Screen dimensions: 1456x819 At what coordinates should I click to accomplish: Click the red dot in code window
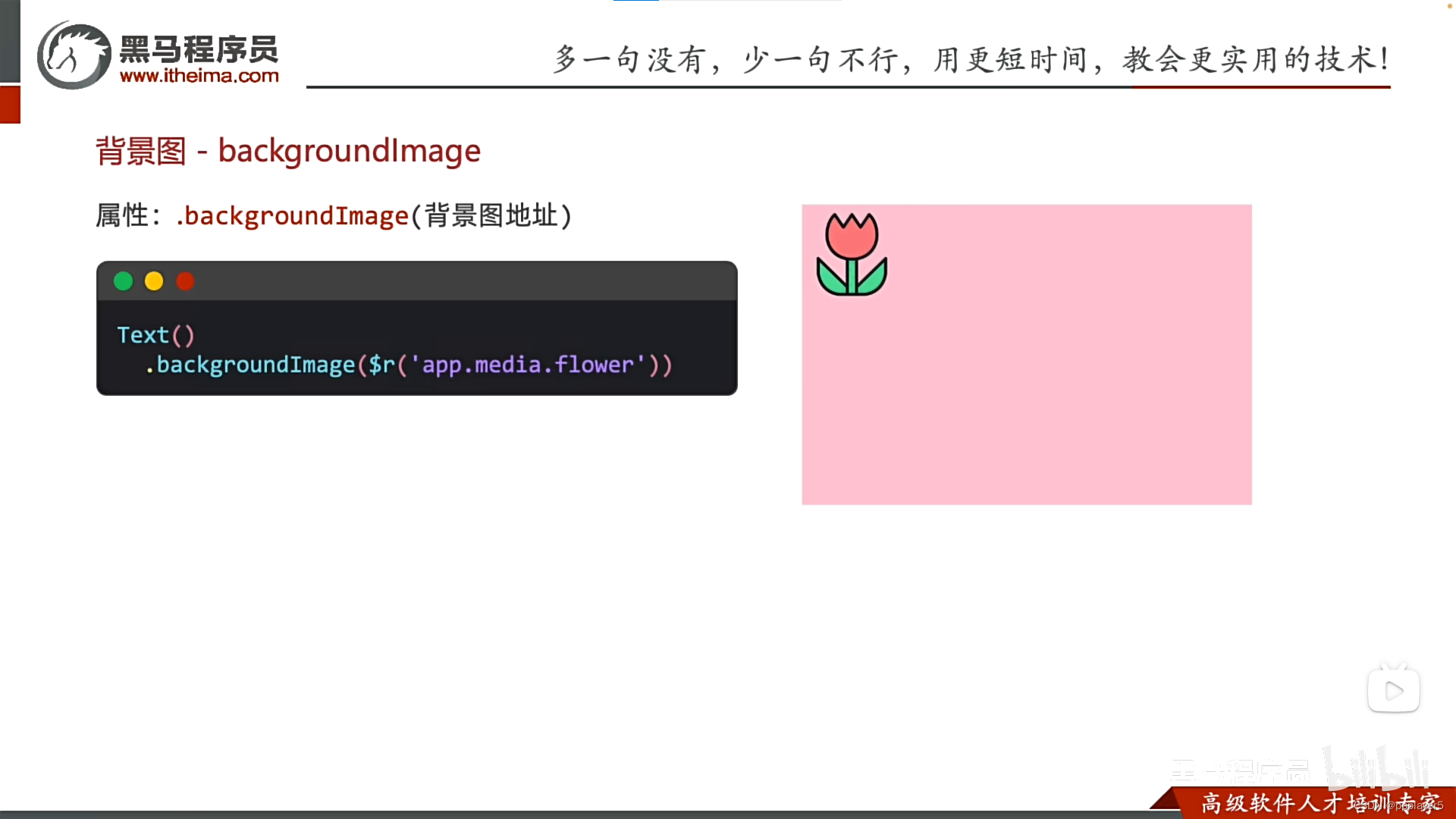[x=185, y=281]
